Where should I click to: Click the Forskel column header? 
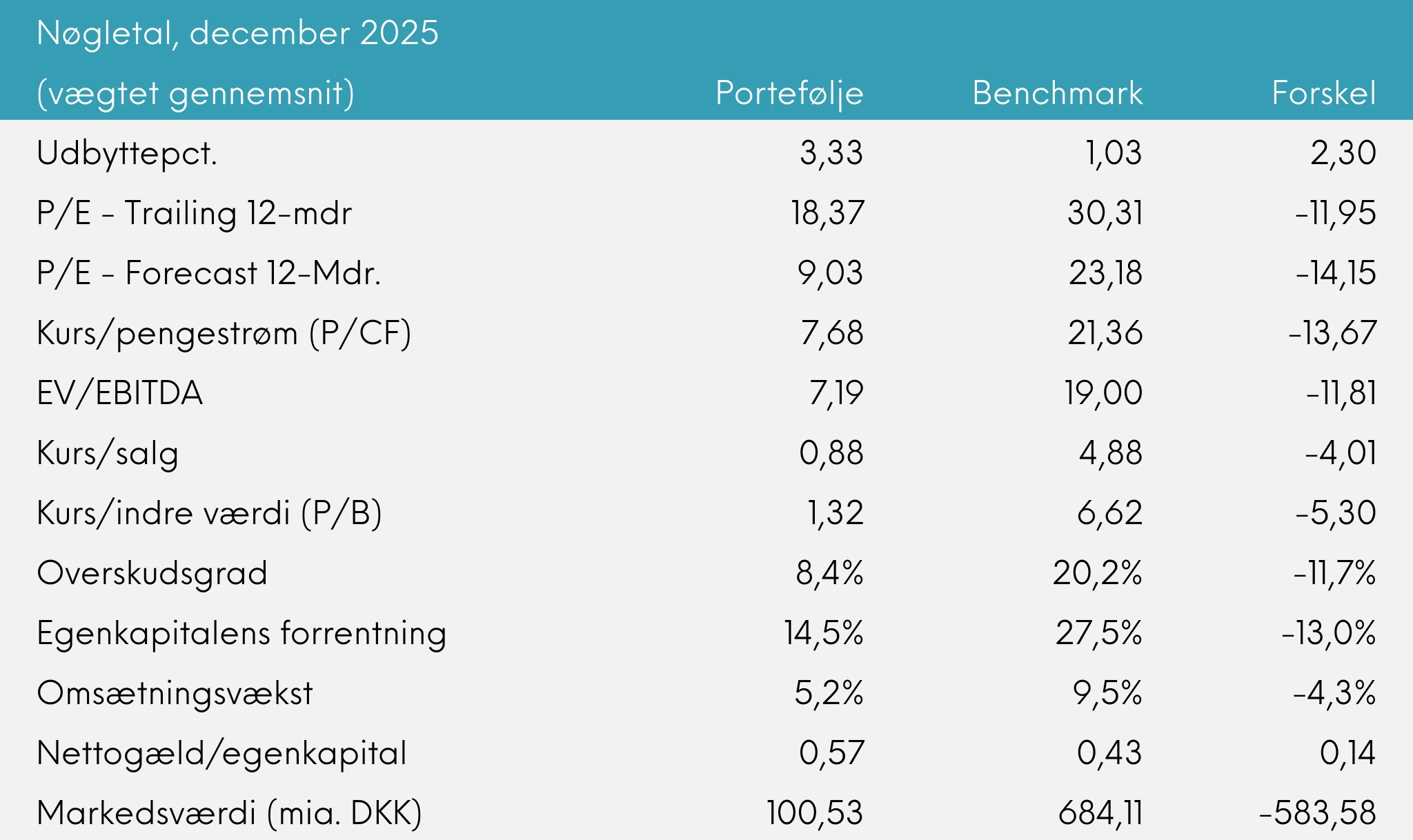point(1323,93)
